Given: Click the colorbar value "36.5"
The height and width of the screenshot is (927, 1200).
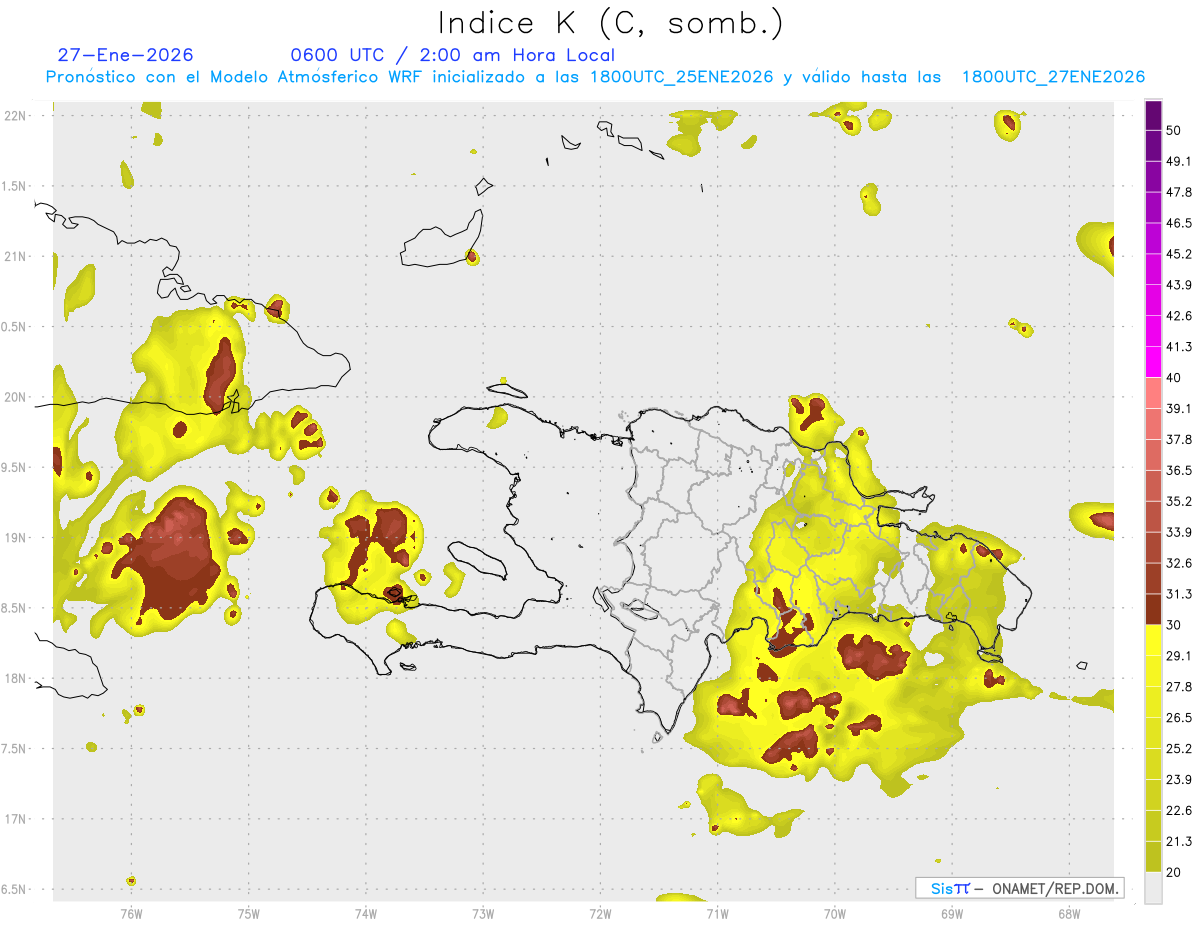Looking at the screenshot, I should coord(1179,471).
